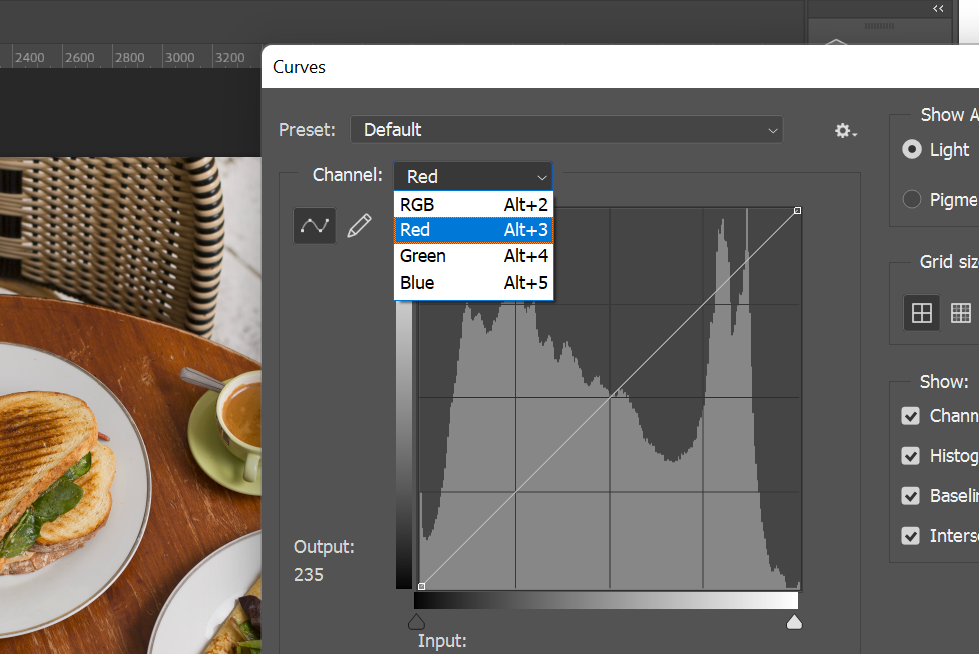
Task: Choose Green in the channel list
Action: coord(473,256)
